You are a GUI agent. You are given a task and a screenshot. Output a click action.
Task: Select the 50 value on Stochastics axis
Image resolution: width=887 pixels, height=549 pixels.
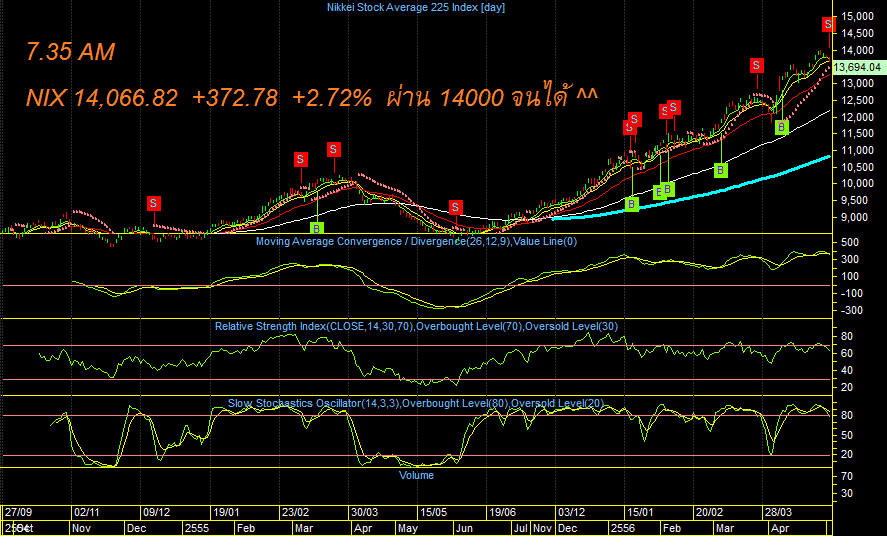tap(847, 435)
